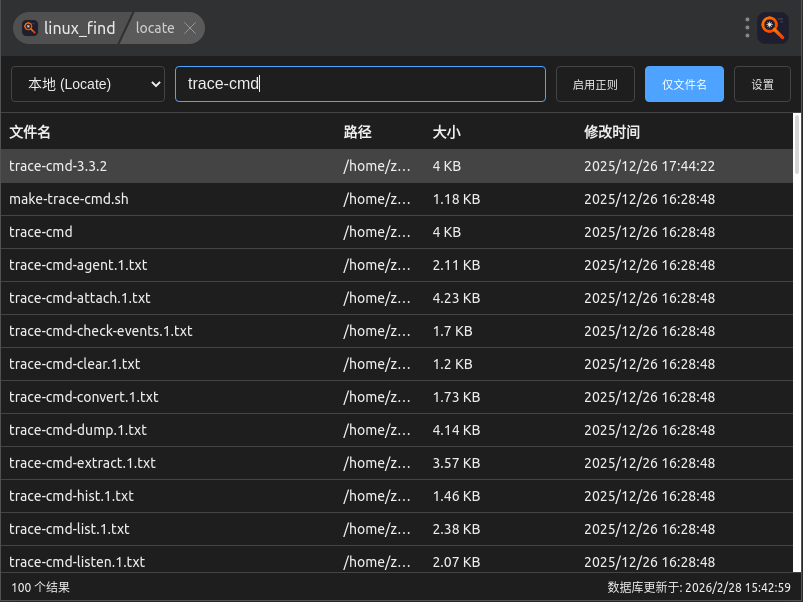Switch to the locate tab label

click(154, 28)
